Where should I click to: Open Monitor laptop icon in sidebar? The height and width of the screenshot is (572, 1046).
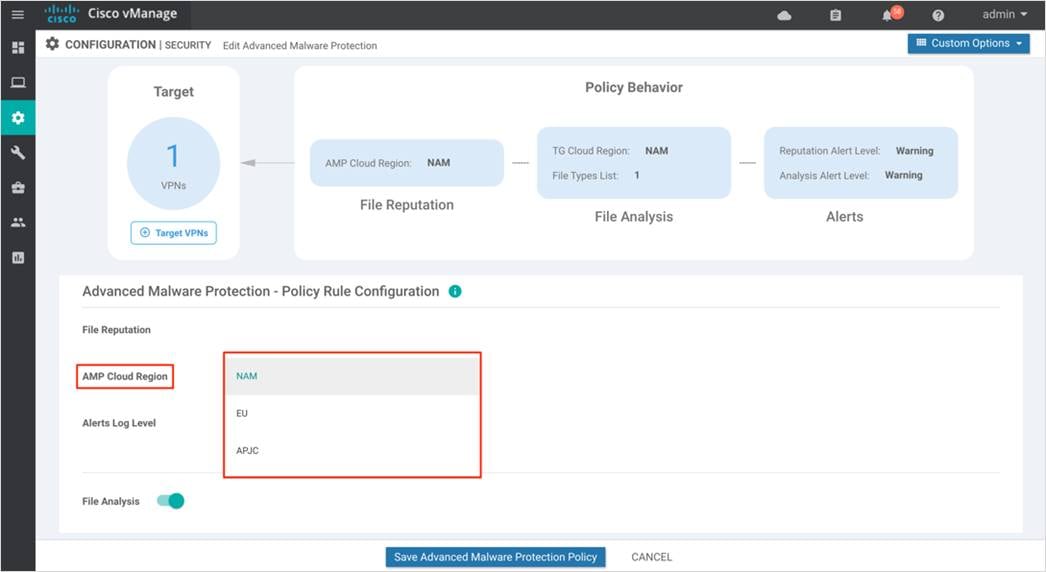tap(18, 83)
